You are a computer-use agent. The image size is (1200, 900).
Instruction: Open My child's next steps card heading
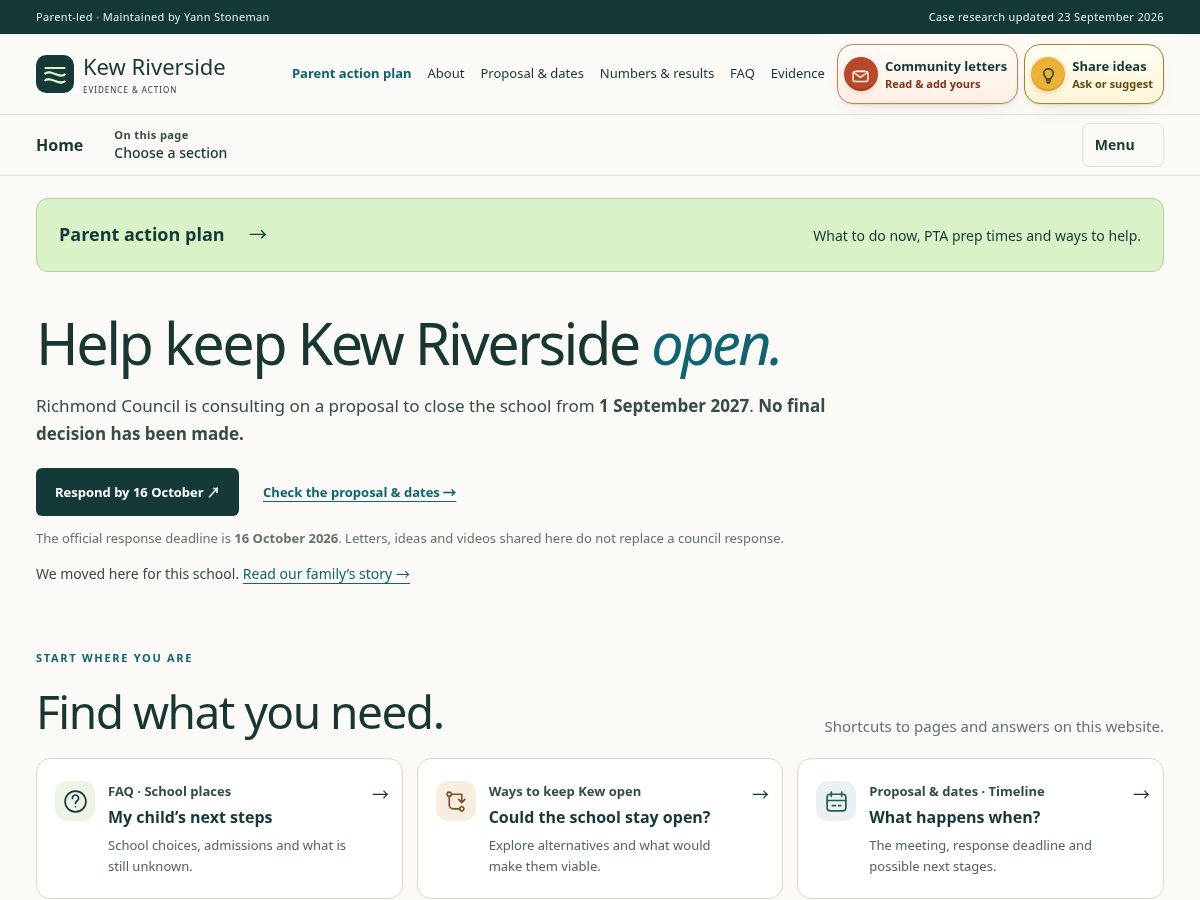[x=190, y=817]
